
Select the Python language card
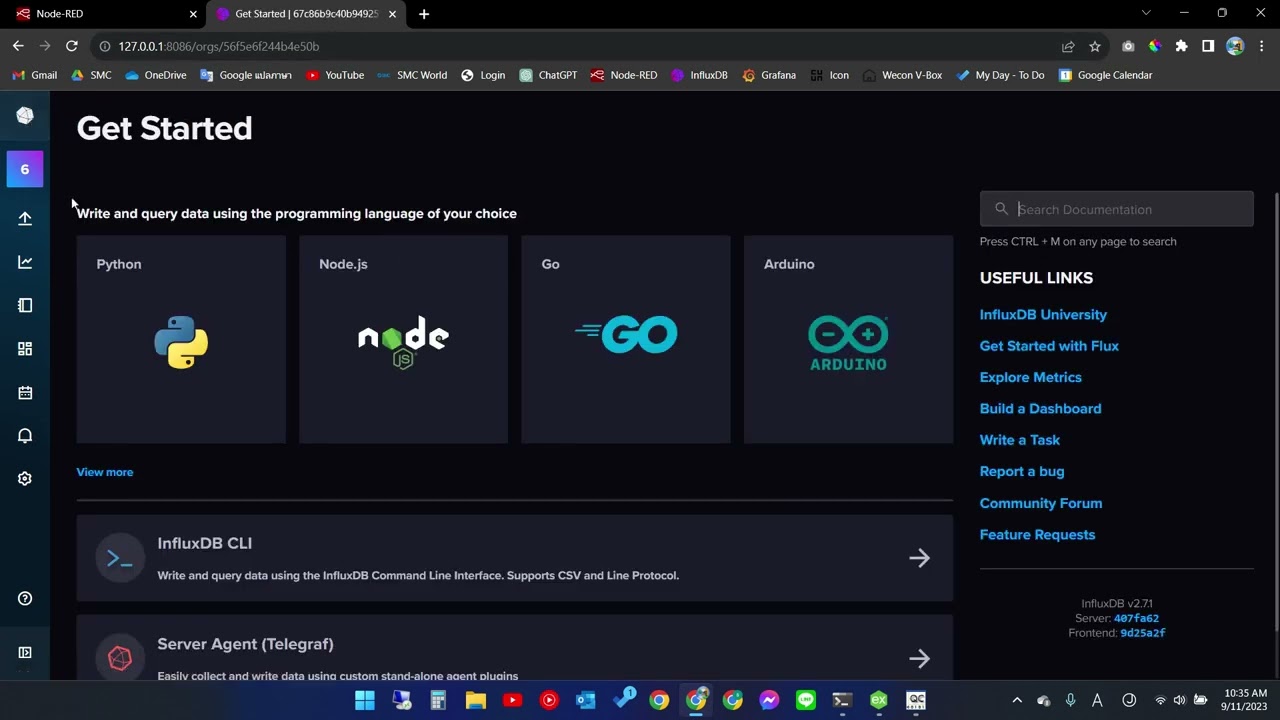point(181,339)
